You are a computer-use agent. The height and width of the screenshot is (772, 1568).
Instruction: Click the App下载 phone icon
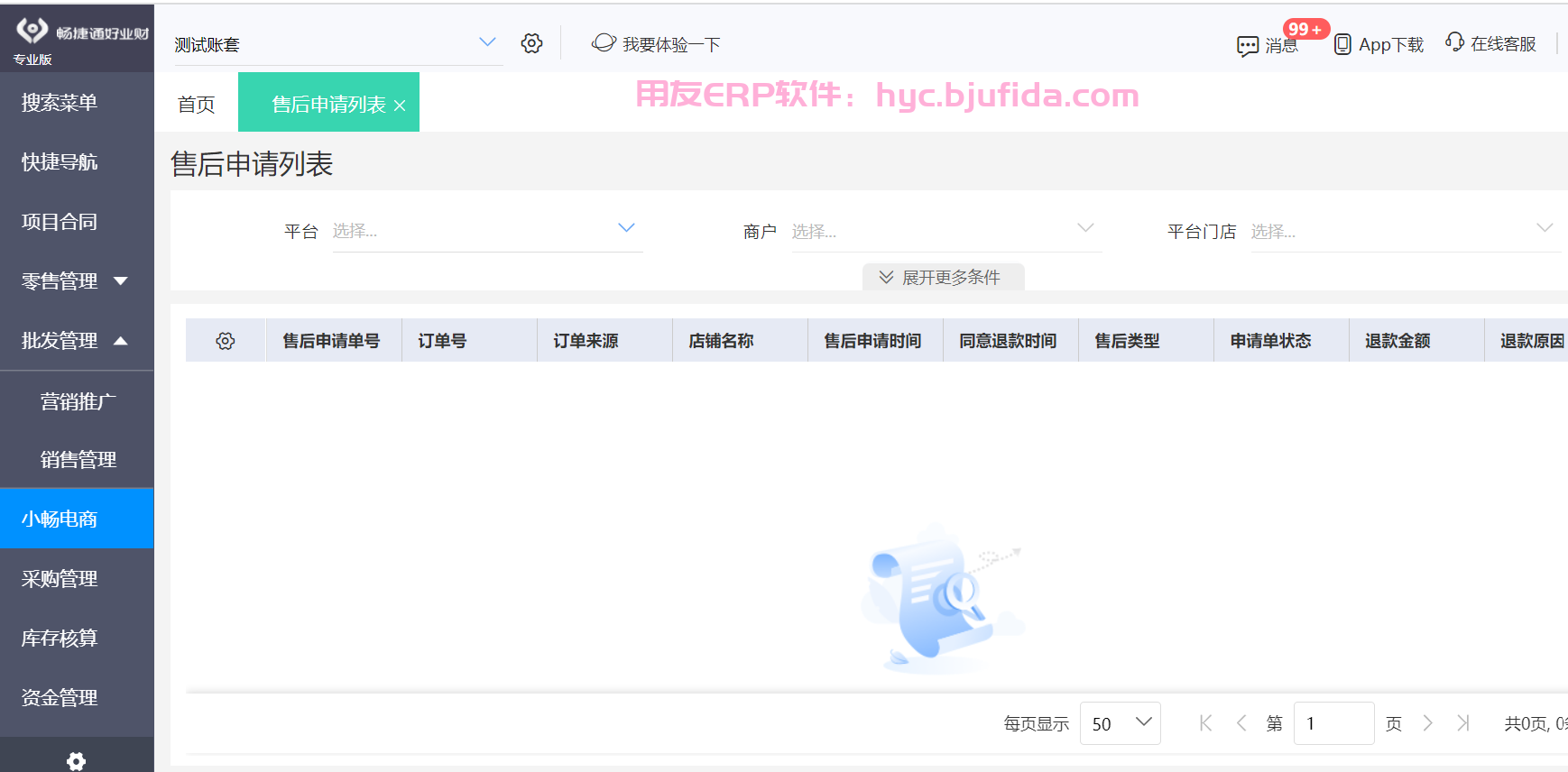1342,44
